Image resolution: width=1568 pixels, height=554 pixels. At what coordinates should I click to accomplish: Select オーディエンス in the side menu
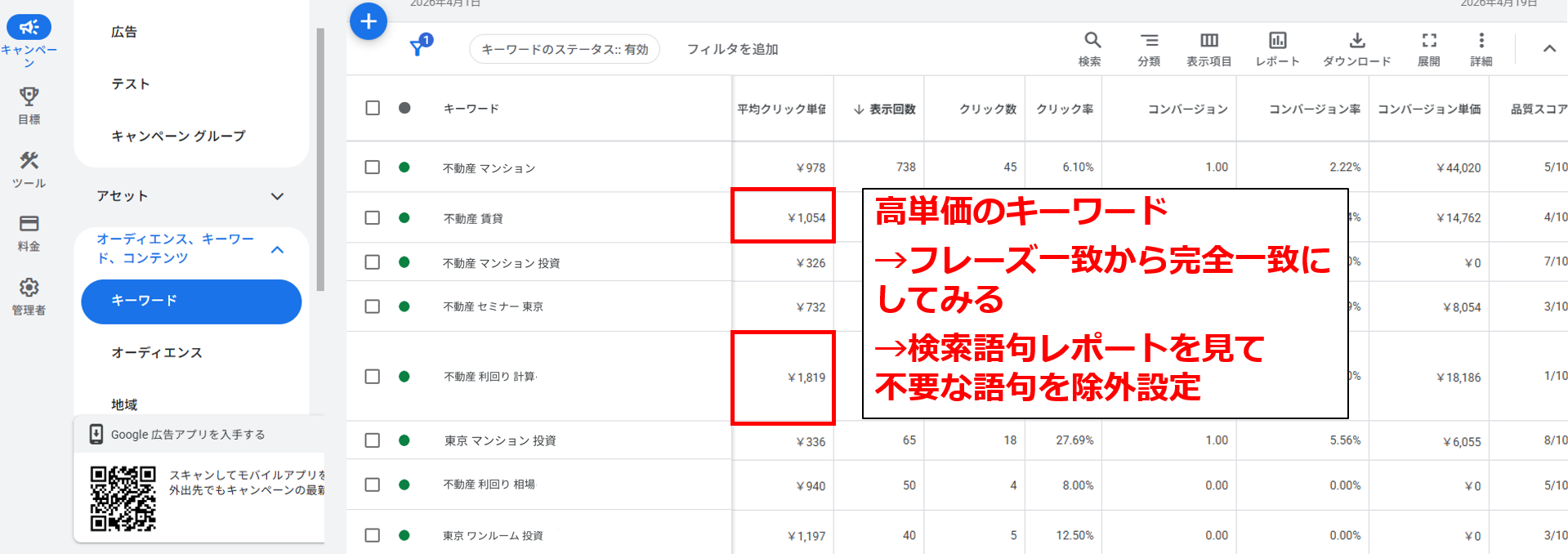[x=157, y=353]
